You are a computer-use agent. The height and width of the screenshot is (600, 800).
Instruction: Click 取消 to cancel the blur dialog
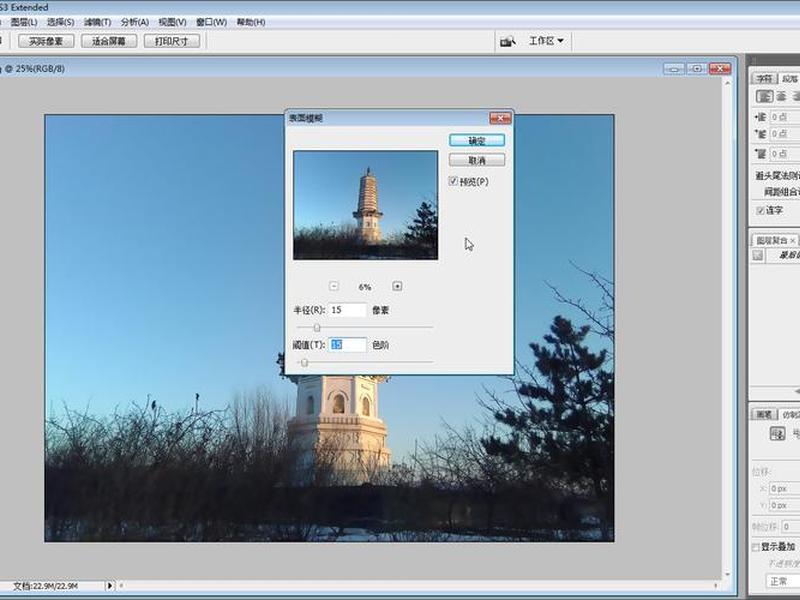477,160
